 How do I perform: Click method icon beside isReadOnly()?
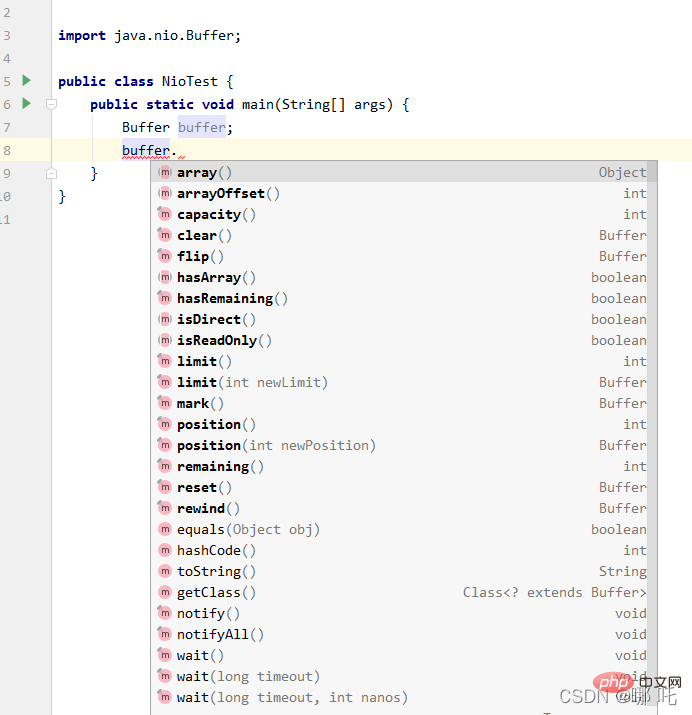tap(165, 340)
